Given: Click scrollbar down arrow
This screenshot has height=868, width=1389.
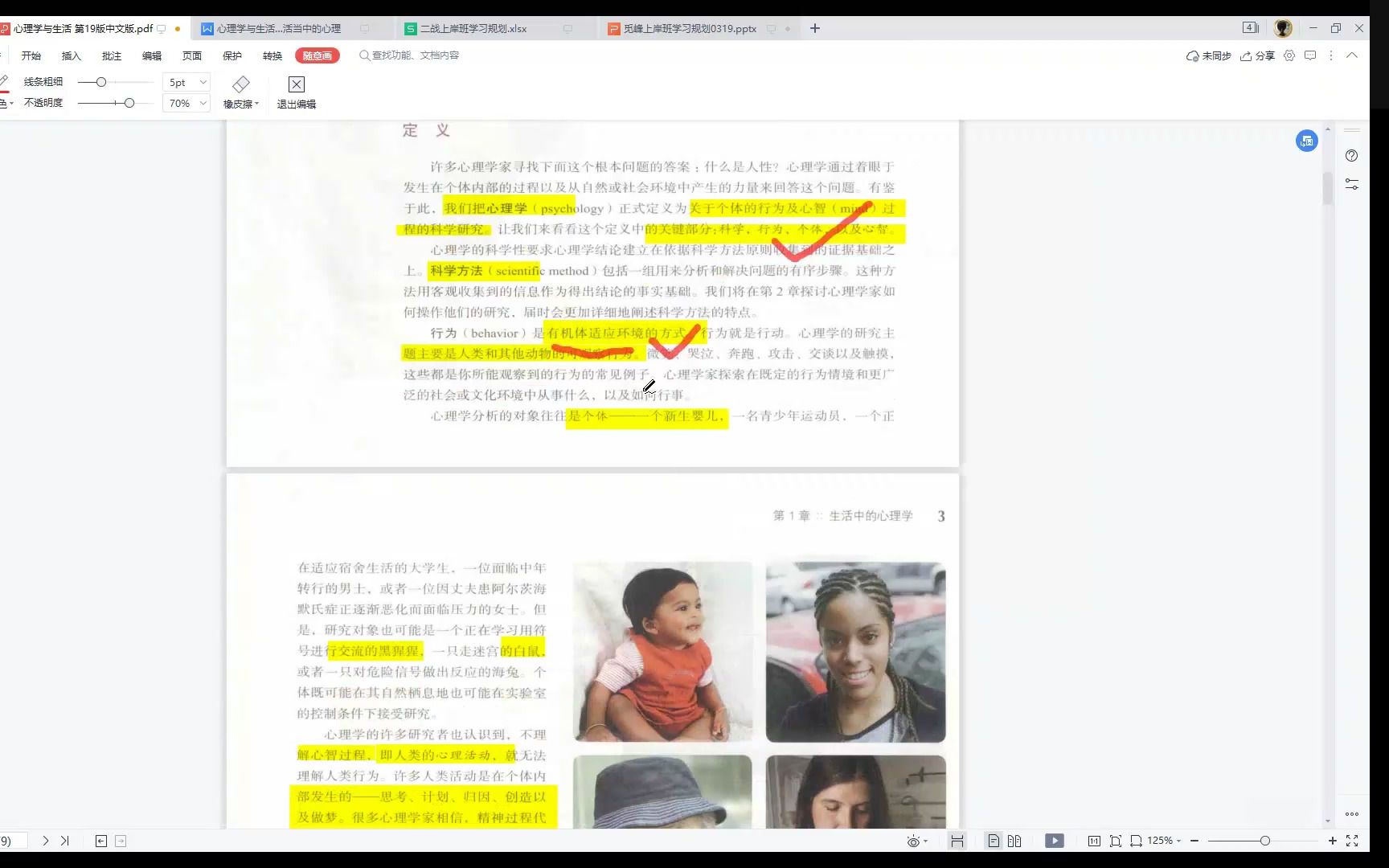Looking at the screenshot, I should (x=1327, y=821).
